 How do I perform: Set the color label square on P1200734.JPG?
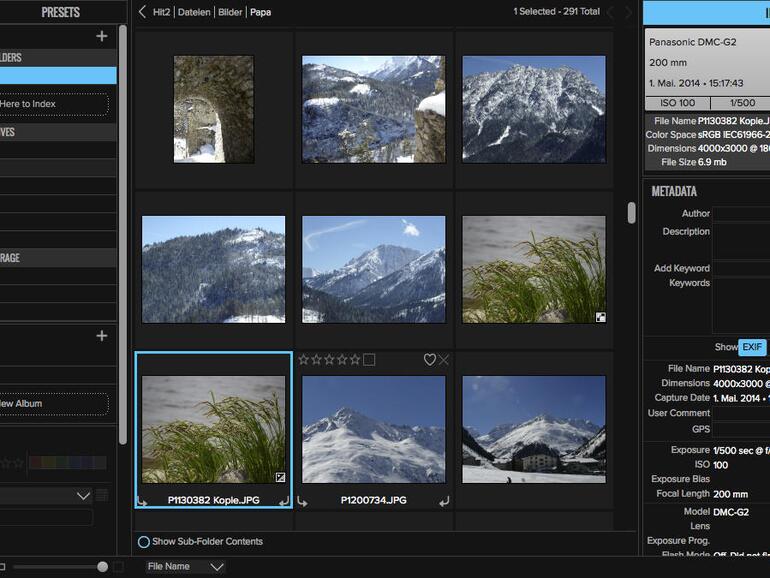(x=369, y=360)
